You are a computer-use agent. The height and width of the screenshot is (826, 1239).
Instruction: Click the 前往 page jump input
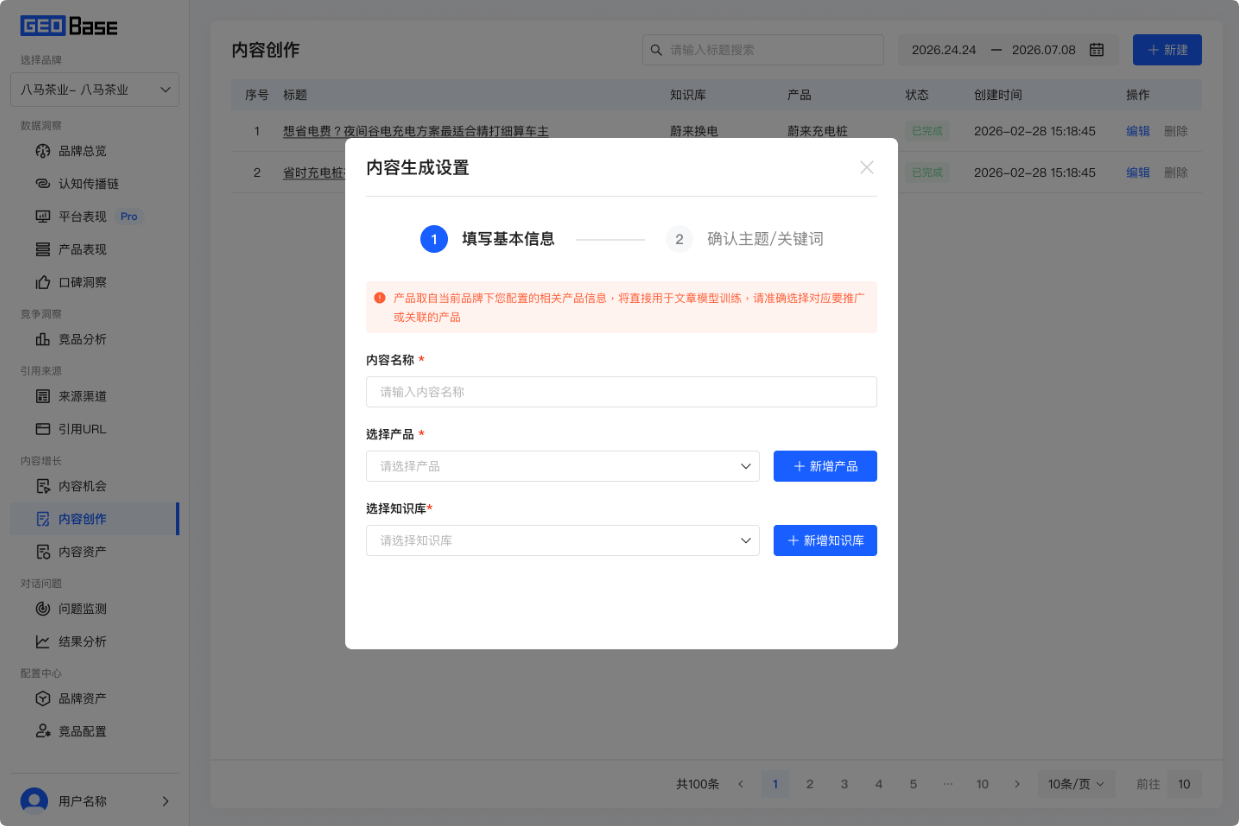click(x=1184, y=784)
